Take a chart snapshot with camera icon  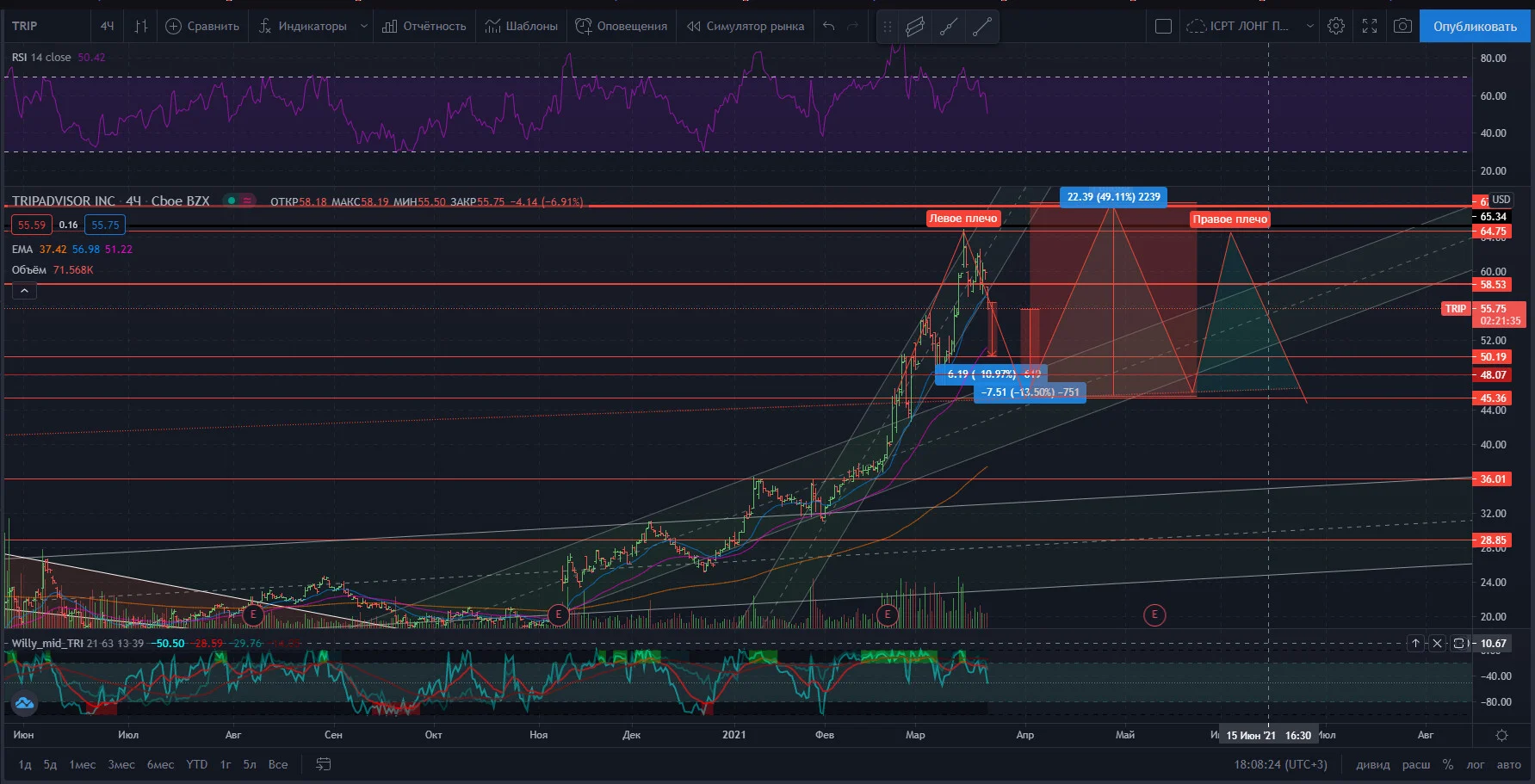click(x=1402, y=26)
